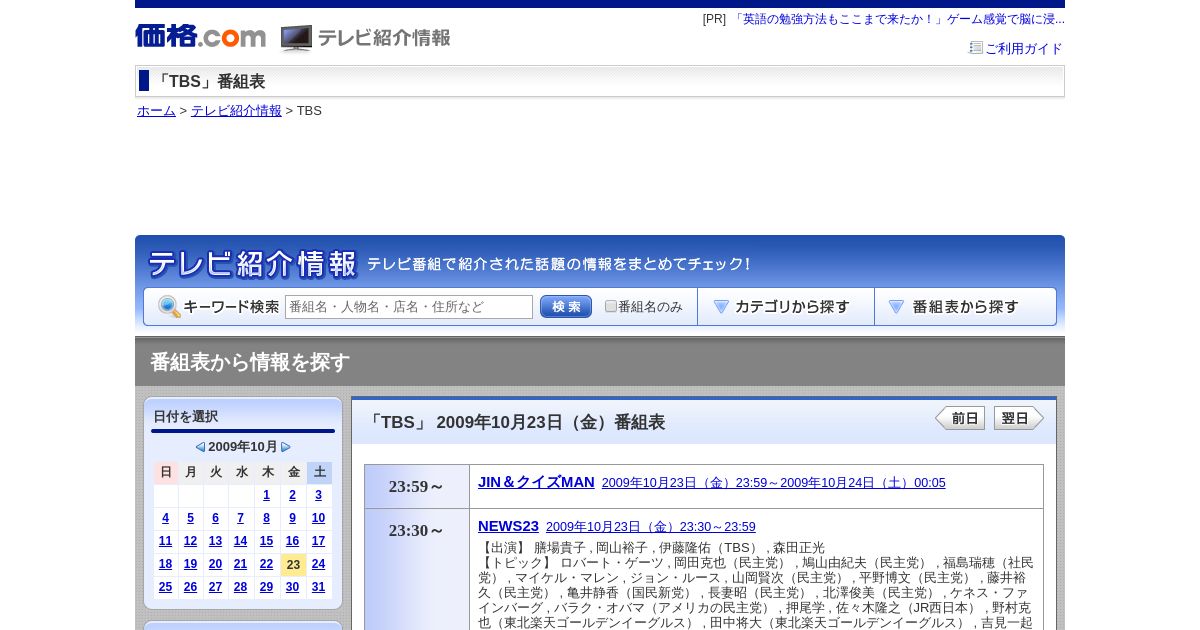Open the JIN＆クイズMAN program link
The height and width of the screenshot is (630, 1200).
(536, 482)
